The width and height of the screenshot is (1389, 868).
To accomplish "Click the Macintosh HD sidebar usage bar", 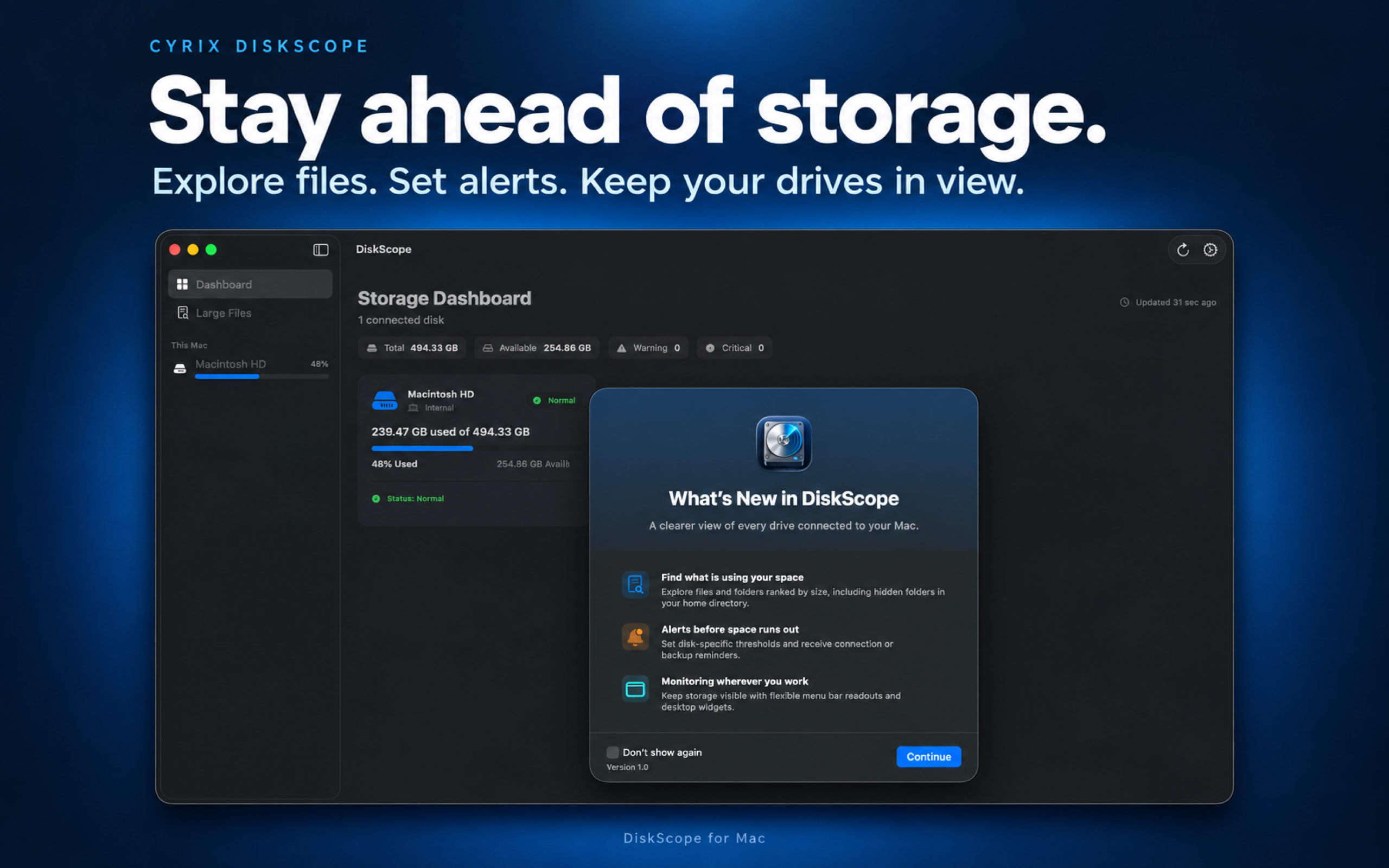I will (262, 376).
